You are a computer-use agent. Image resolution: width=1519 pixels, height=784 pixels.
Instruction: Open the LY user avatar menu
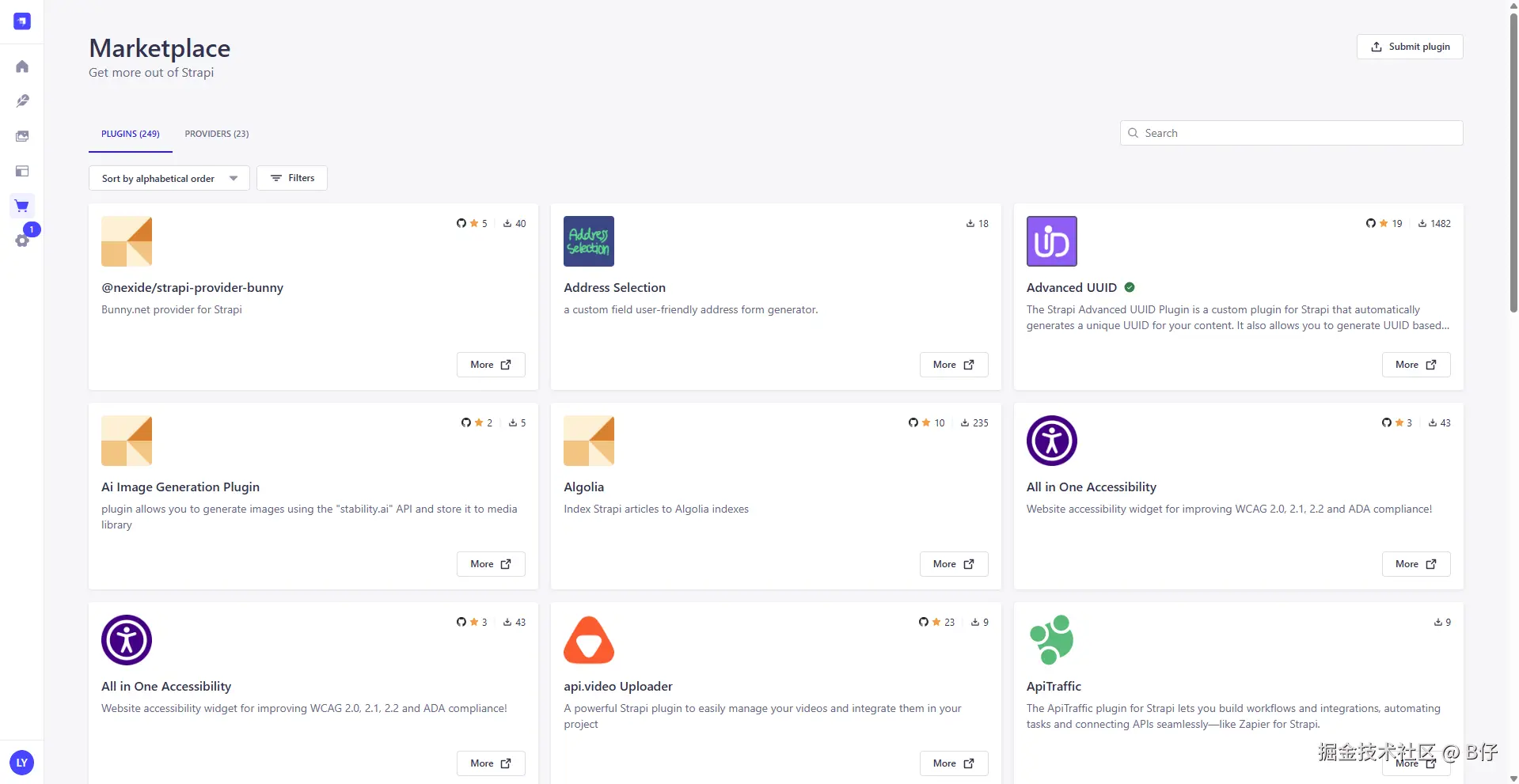pos(21,763)
